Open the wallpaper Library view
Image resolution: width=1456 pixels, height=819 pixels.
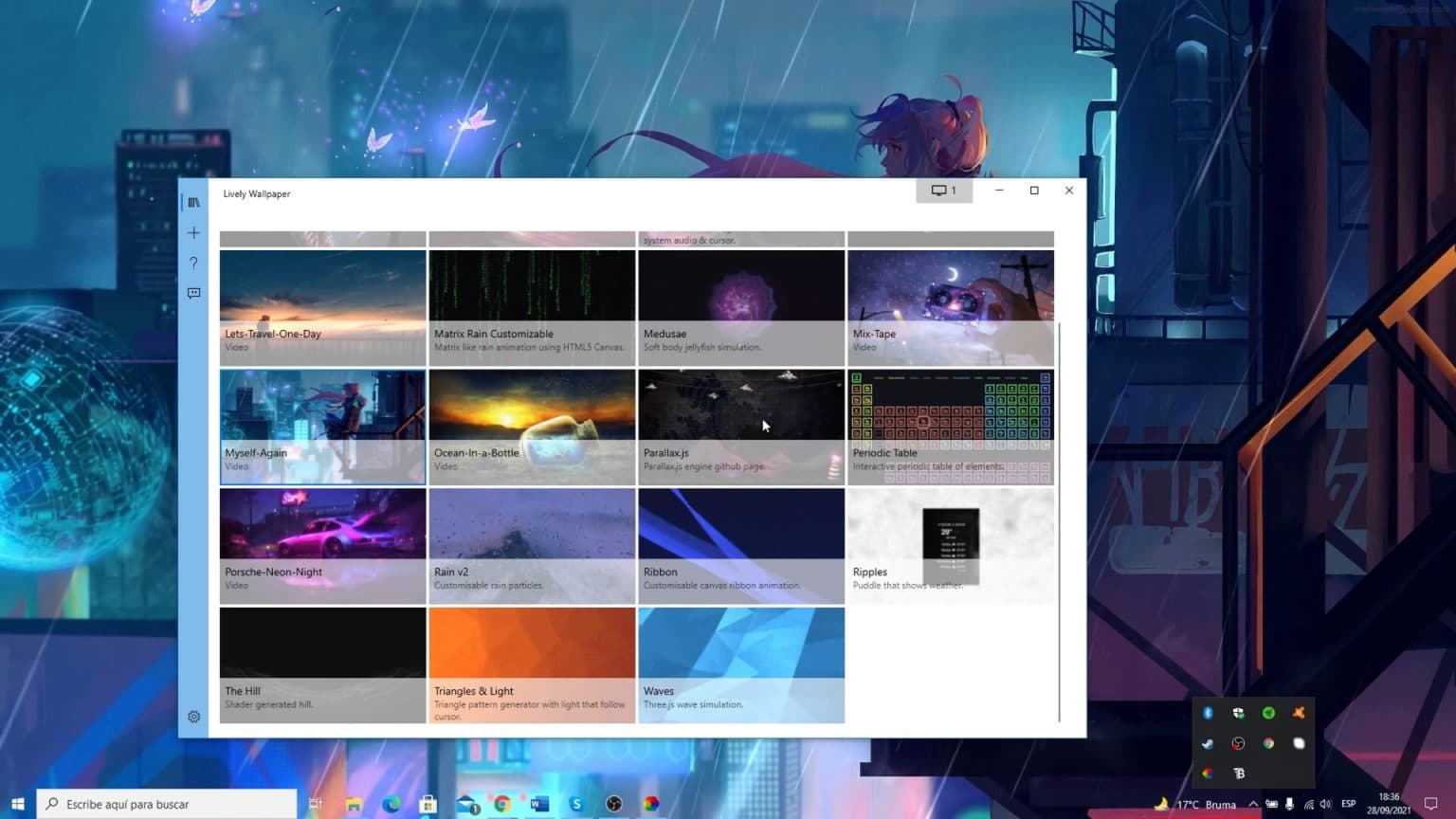[193, 202]
